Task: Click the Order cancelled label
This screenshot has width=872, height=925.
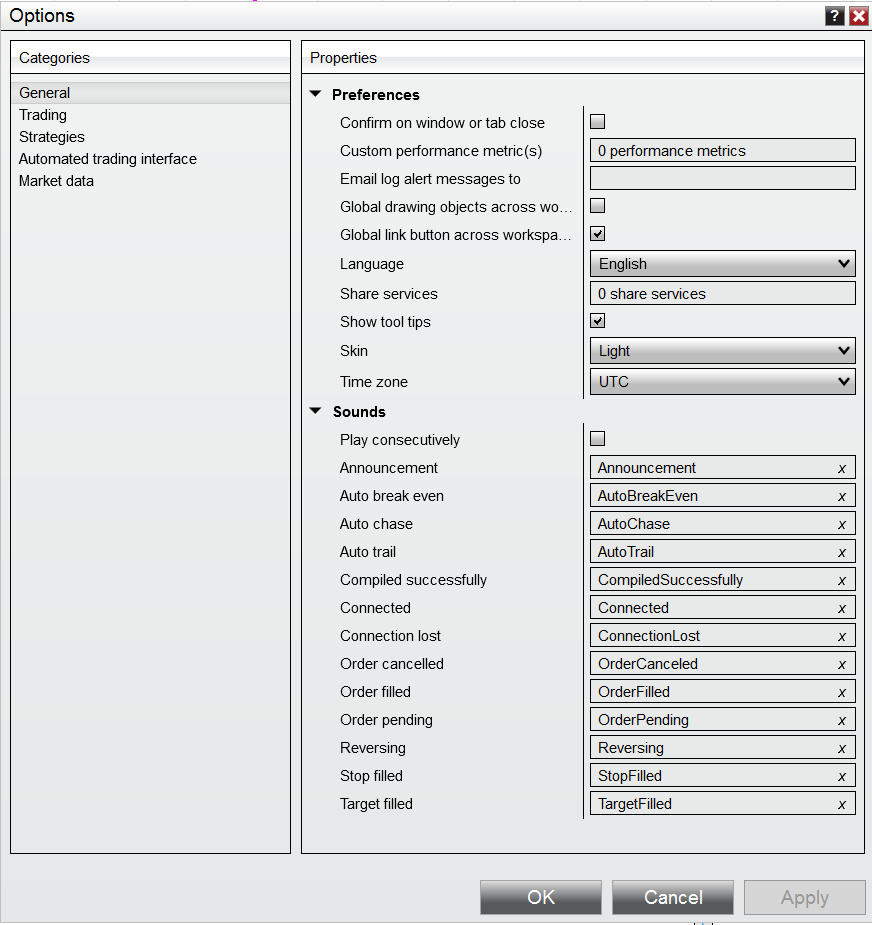Action: pos(392,664)
